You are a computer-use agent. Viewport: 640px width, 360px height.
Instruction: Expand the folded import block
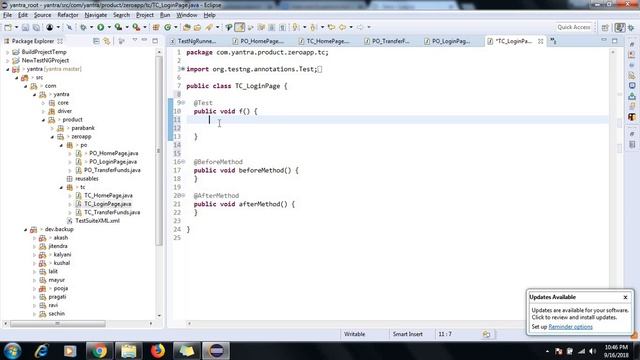[183, 69]
